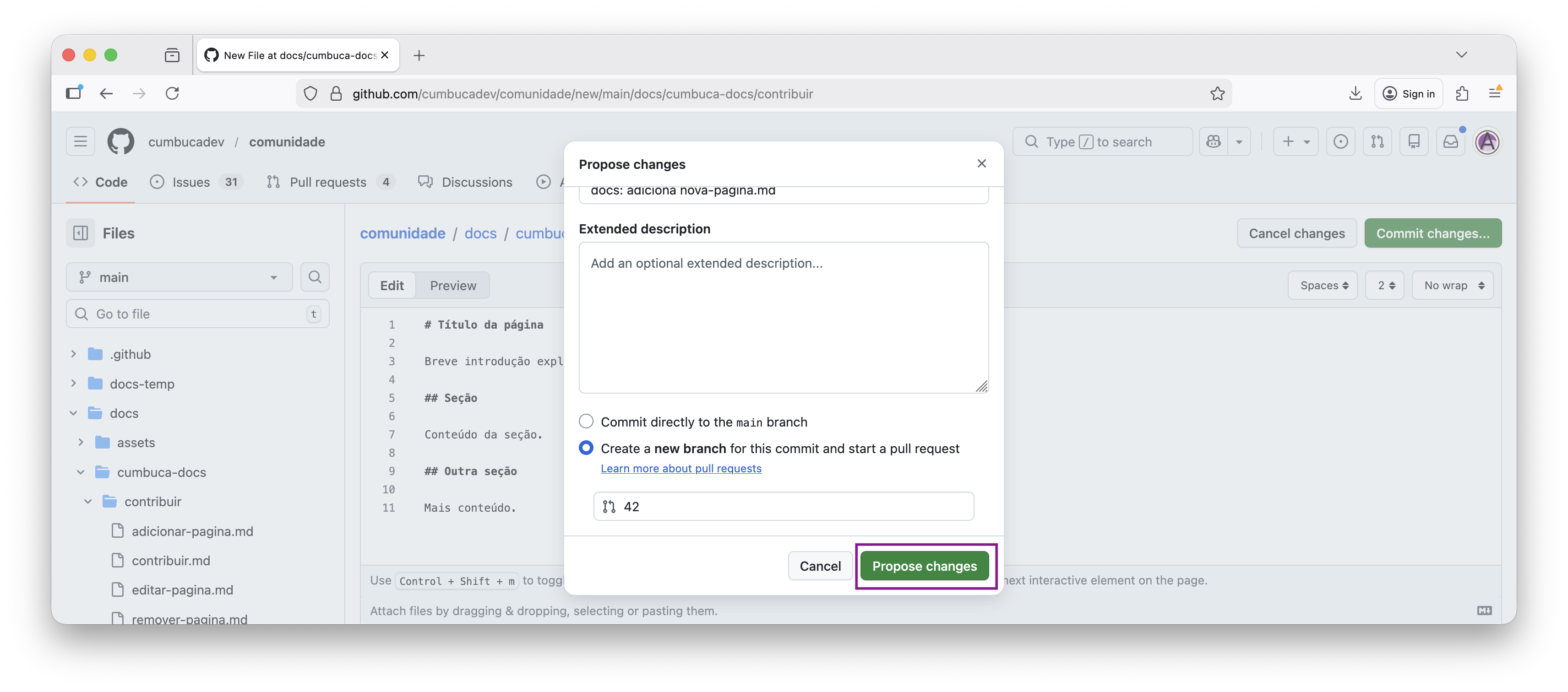Open the browser sidebar toggle icon
The image size is (1568, 692).
click(x=74, y=92)
